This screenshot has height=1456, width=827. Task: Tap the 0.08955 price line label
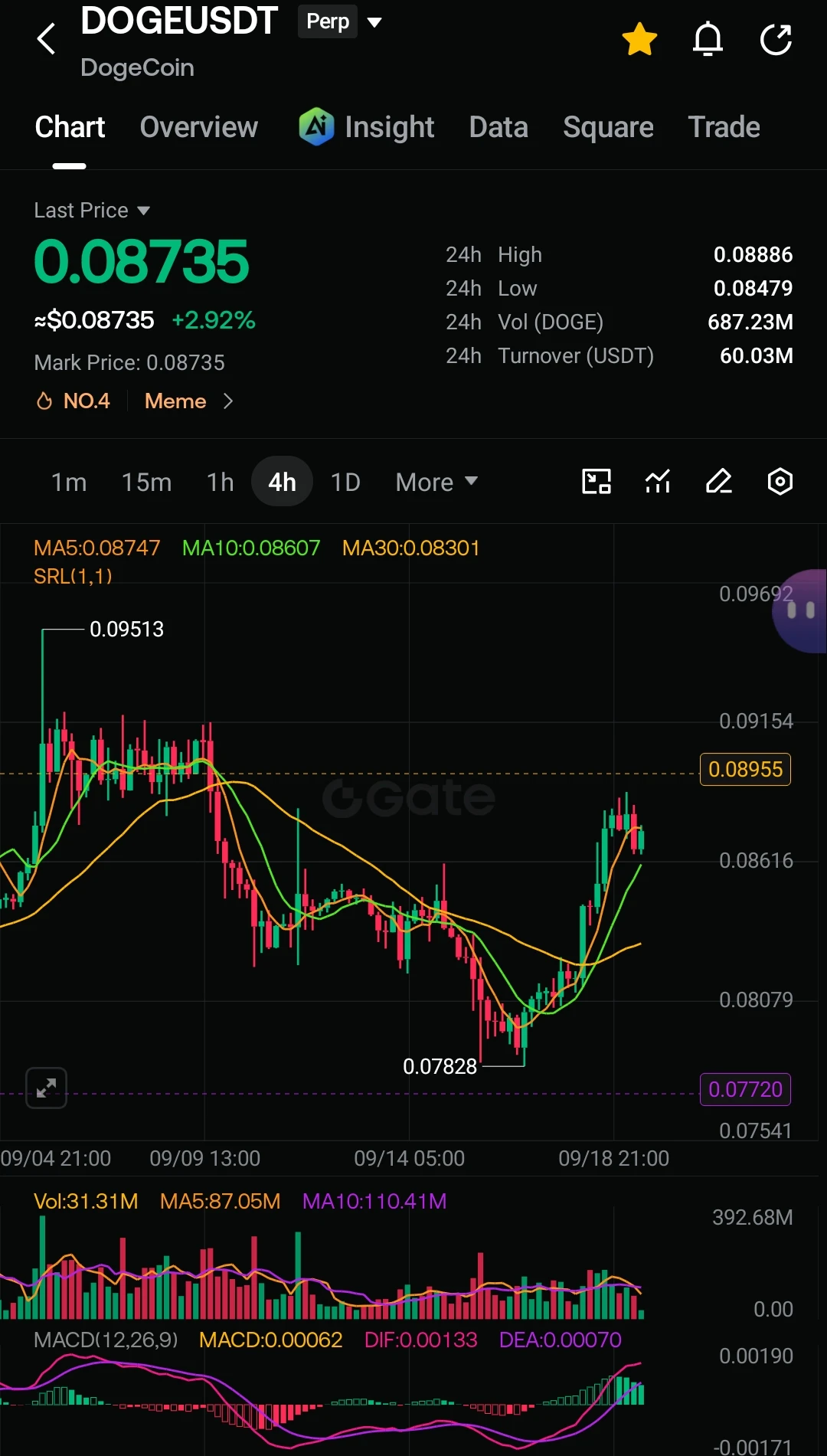tap(745, 769)
